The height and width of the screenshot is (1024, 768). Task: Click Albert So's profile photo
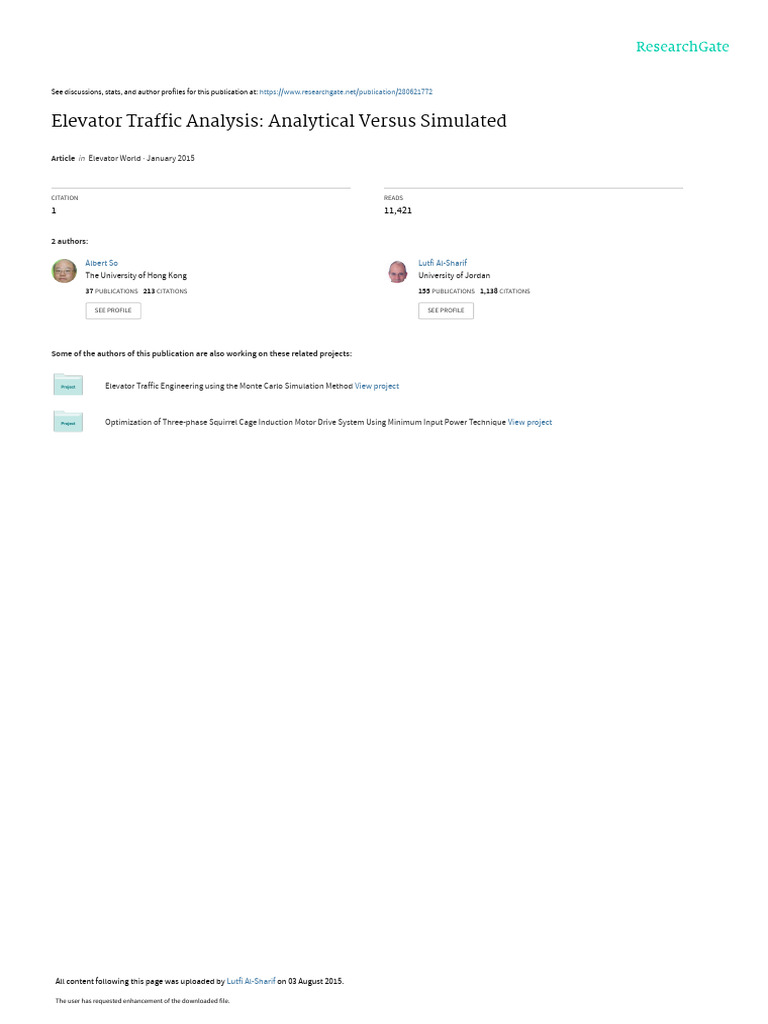(64, 271)
